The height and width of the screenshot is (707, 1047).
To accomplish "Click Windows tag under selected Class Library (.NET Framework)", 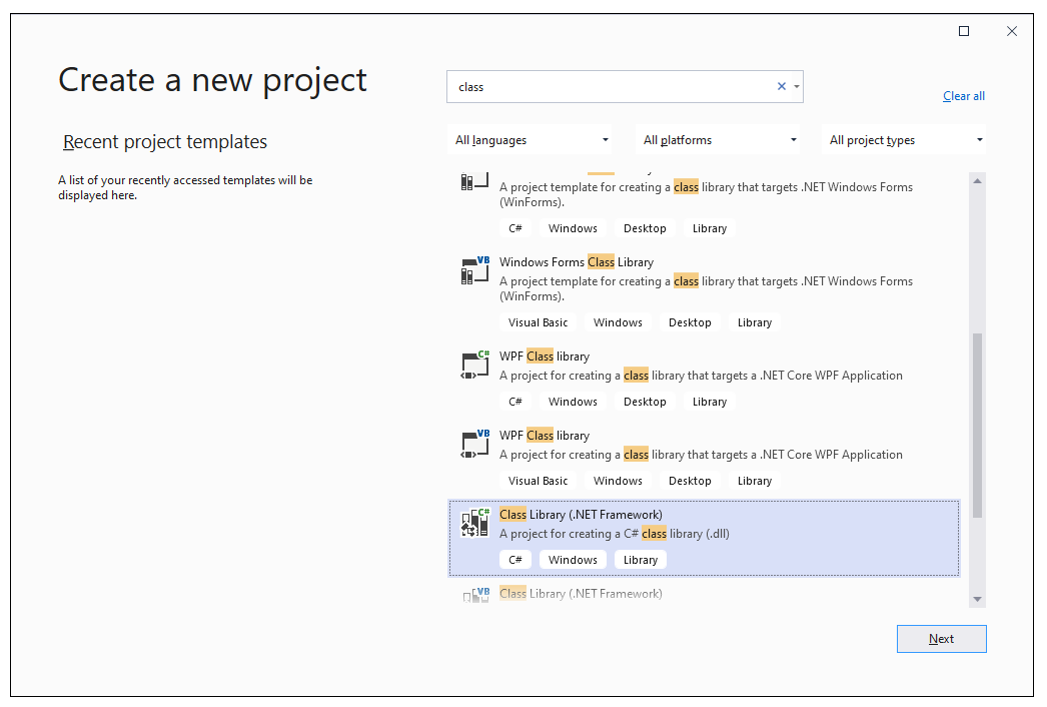I will 573,560.
